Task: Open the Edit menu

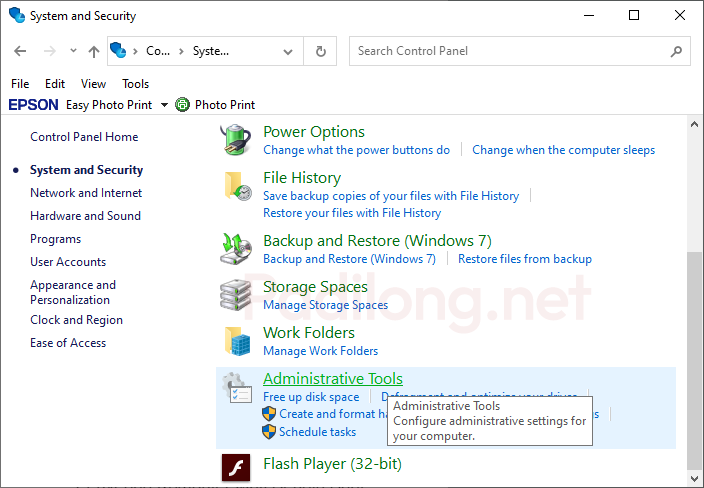Action: 55,84
